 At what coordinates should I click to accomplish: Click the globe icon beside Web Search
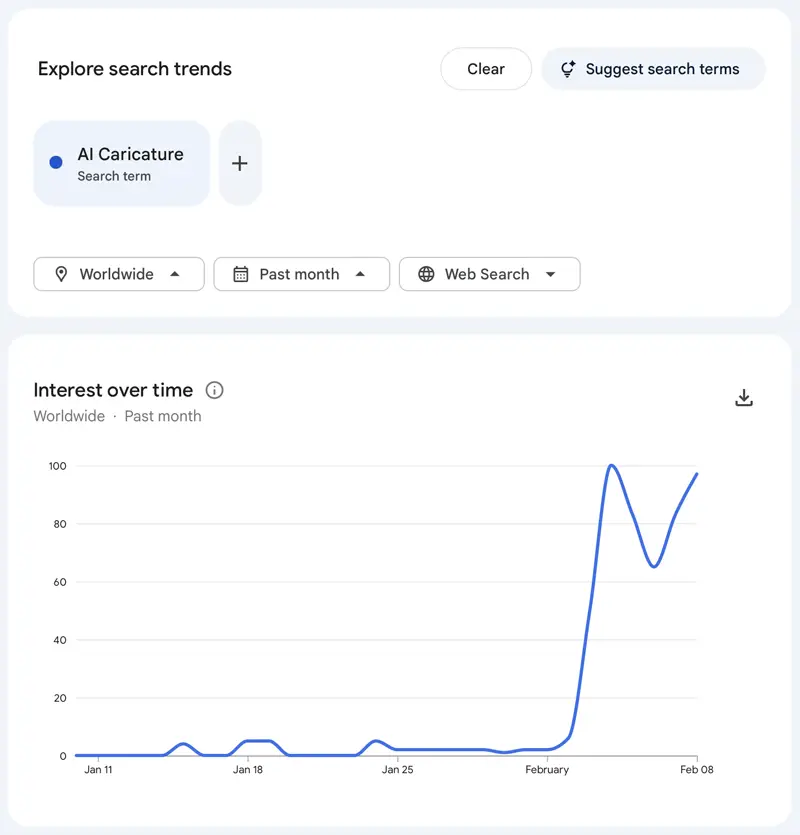coord(427,274)
